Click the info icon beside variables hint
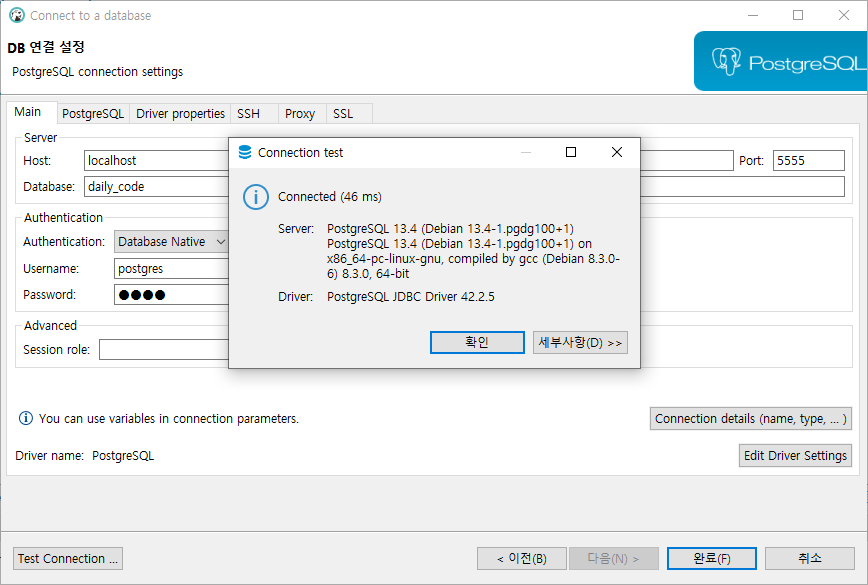The height and width of the screenshot is (585, 868). click(x=25, y=418)
